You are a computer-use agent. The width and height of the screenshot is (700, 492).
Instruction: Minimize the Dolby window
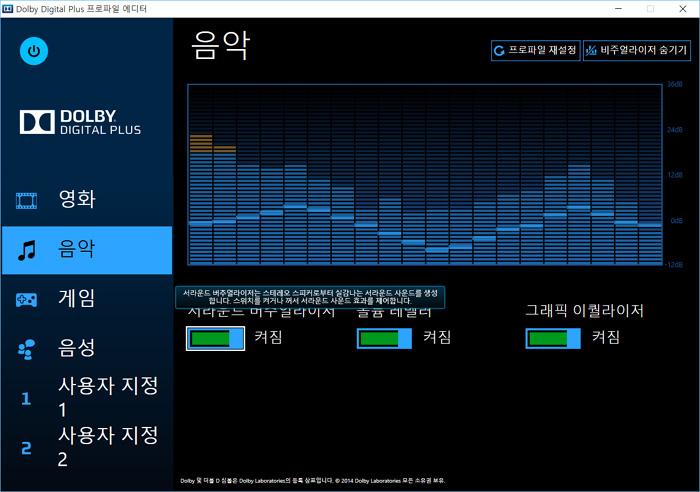[x=618, y=8]
